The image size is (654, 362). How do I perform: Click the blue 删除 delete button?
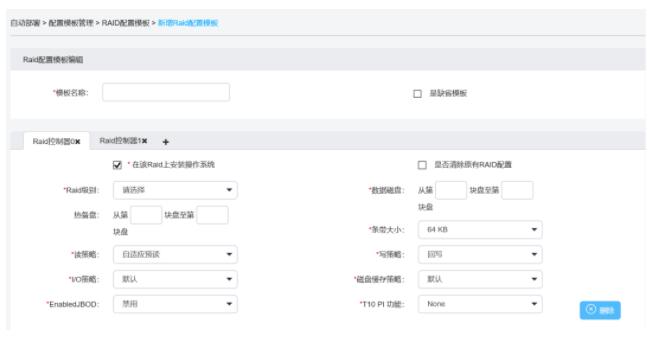click(x=600, y=310)
